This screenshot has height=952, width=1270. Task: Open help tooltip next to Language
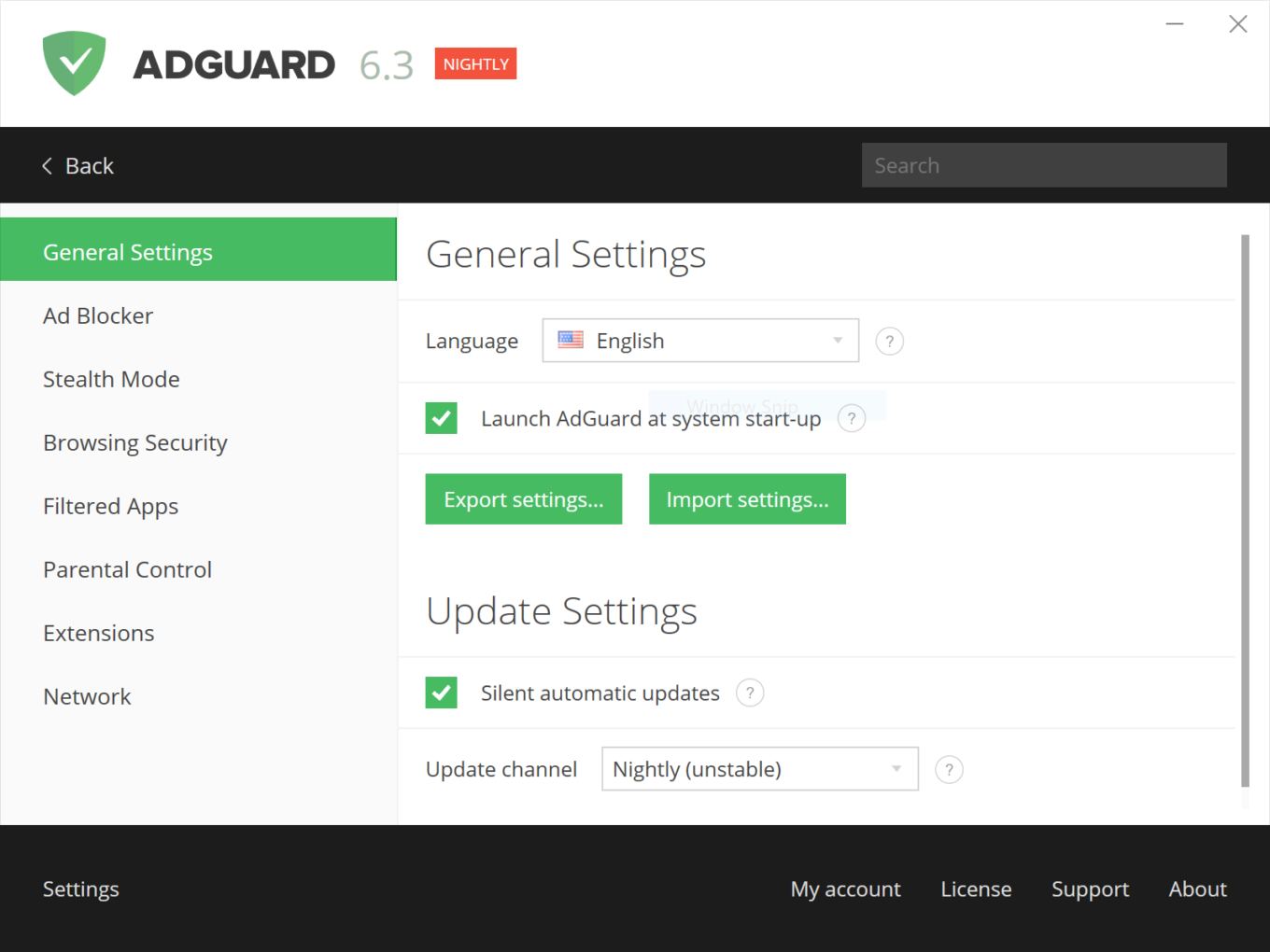(889, 342)
